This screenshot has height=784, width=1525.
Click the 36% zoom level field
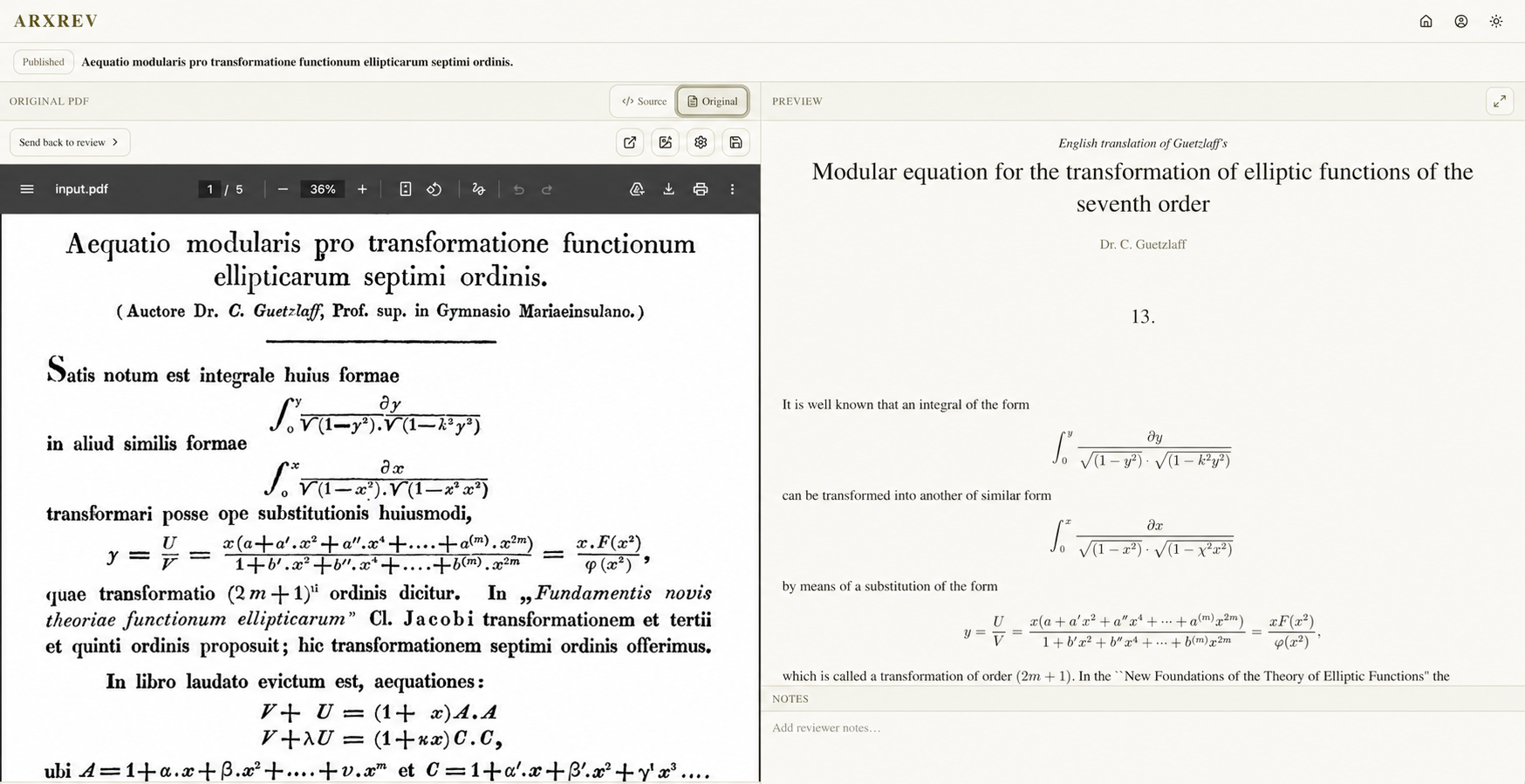[x=323, y=189]
